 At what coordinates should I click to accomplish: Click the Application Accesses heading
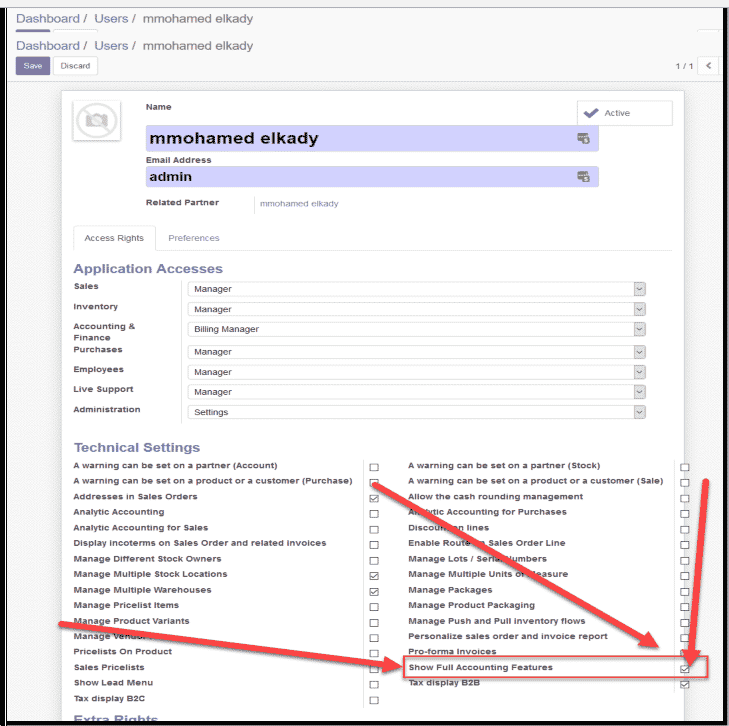148,269
